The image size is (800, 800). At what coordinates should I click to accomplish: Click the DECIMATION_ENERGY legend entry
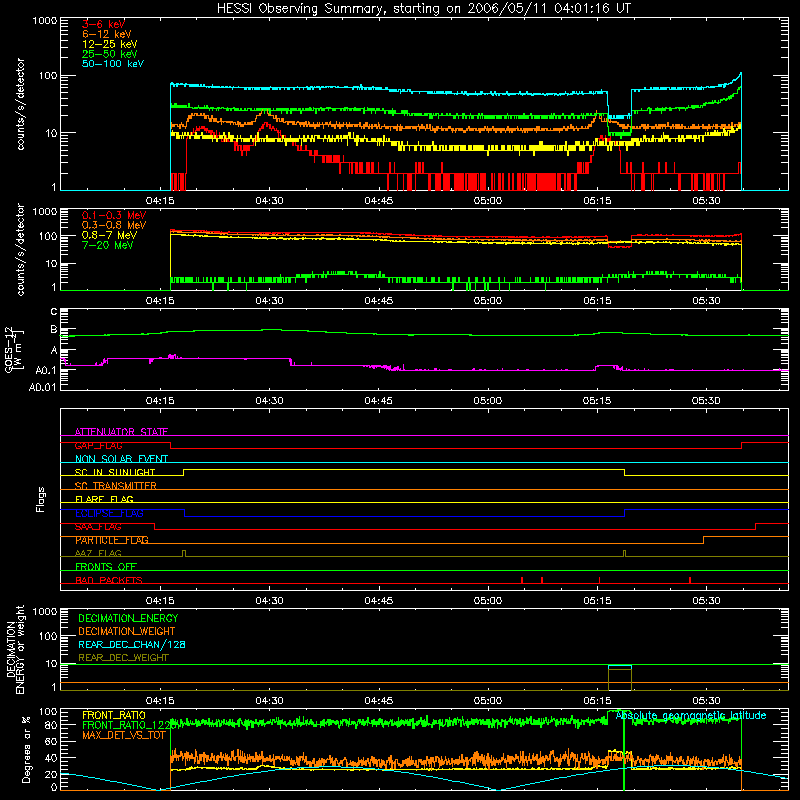[128, 618]
